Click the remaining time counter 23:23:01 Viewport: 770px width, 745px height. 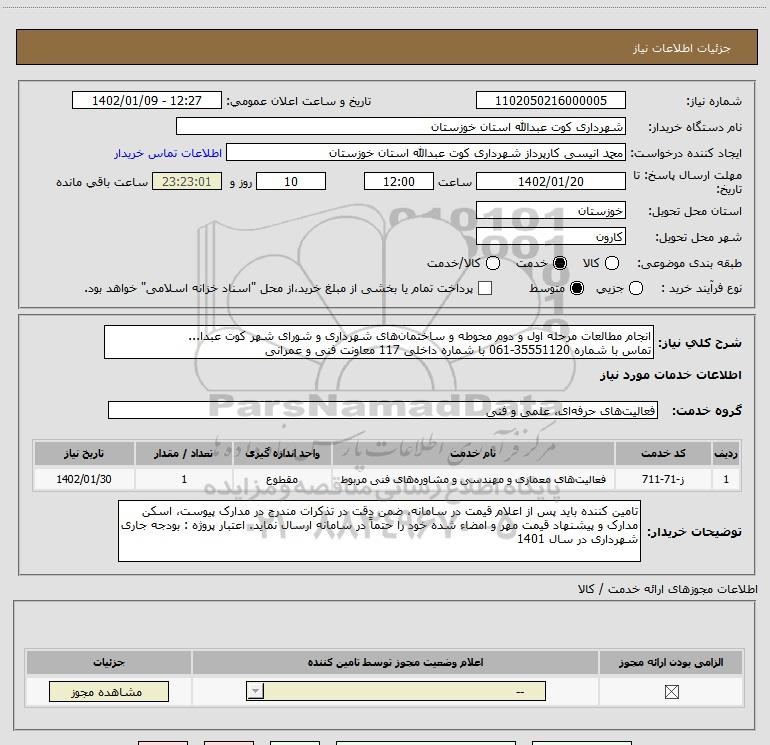click(187, 181)
